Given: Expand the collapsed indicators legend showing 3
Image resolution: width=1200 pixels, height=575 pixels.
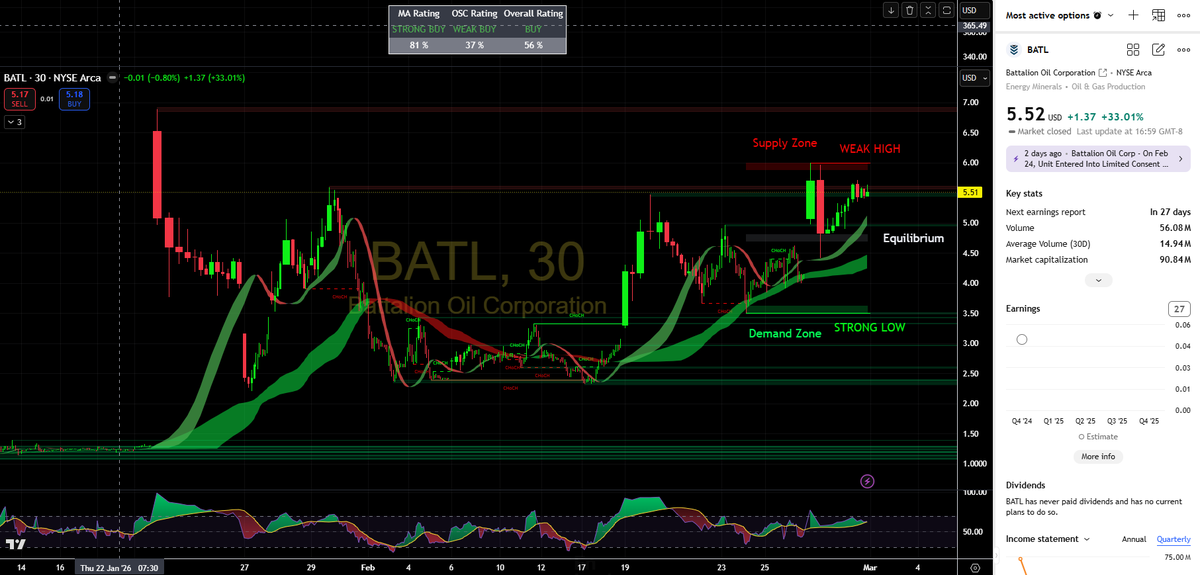Looking at the screenshot, I should click(15, 122).
